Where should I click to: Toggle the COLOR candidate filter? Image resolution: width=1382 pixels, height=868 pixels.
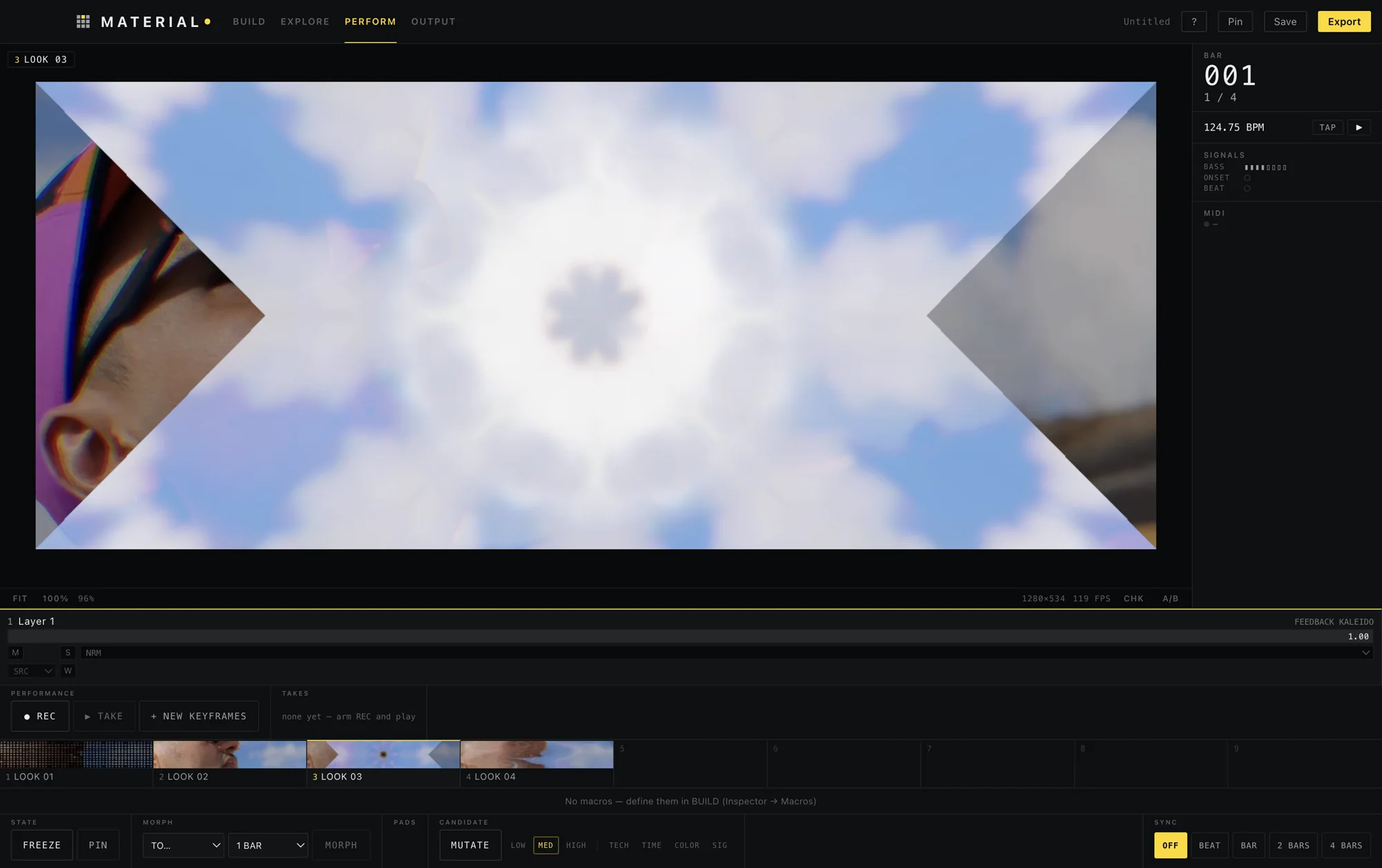tap(687, 845)
